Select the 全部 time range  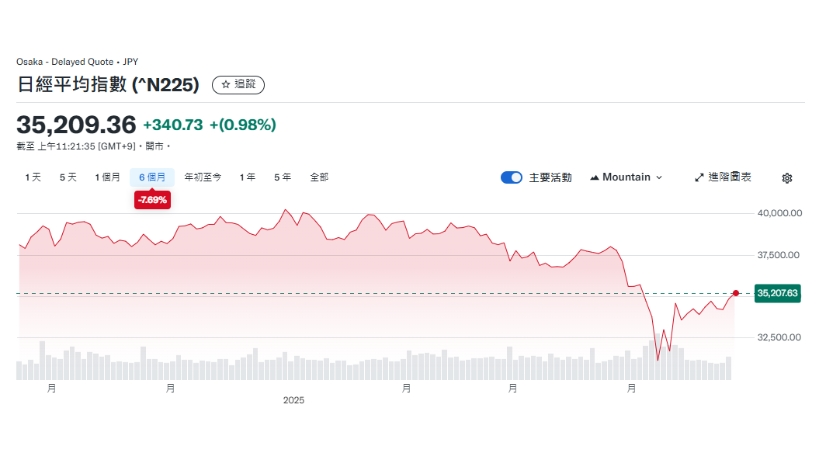coord(319,178)
